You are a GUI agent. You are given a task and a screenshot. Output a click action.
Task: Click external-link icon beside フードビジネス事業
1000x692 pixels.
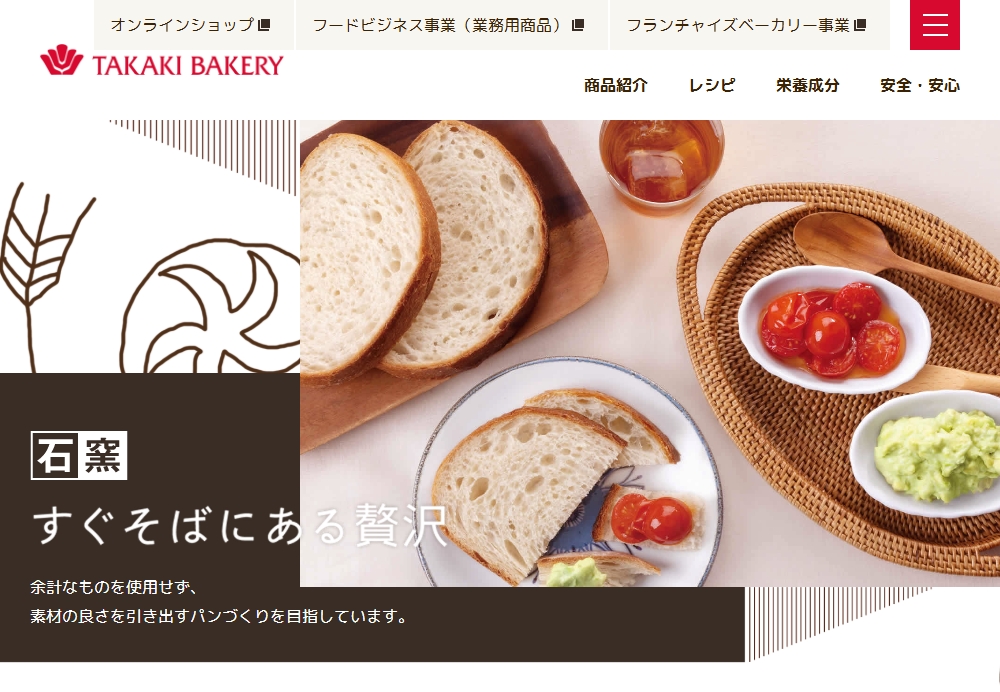pyautogui.click(x=578, y=26)
